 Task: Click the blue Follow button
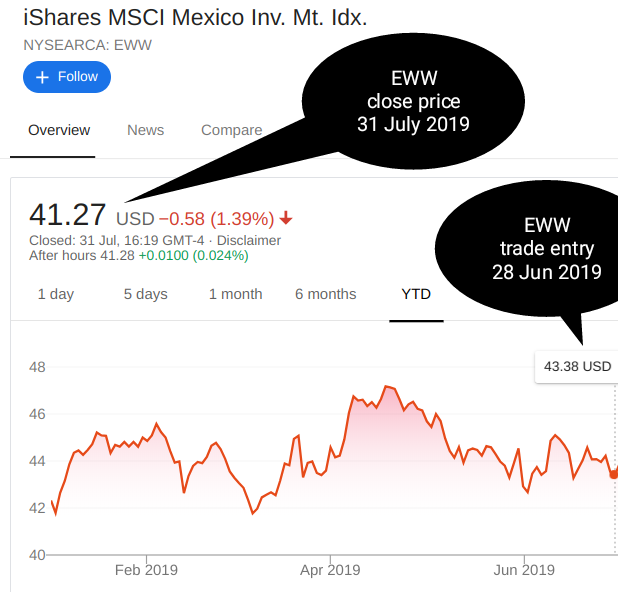[67, 77]
